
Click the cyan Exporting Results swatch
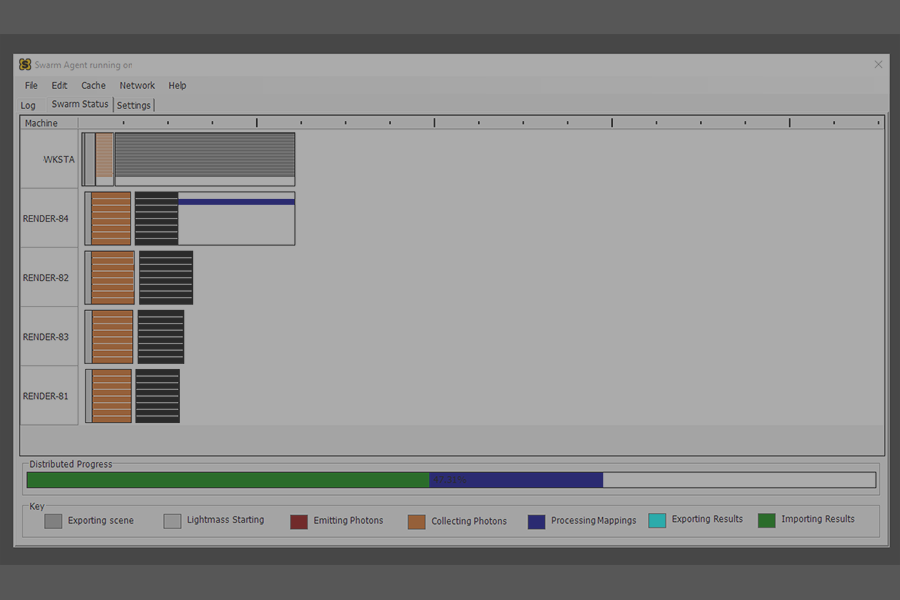pyautogui.click(x=656, y=521)
